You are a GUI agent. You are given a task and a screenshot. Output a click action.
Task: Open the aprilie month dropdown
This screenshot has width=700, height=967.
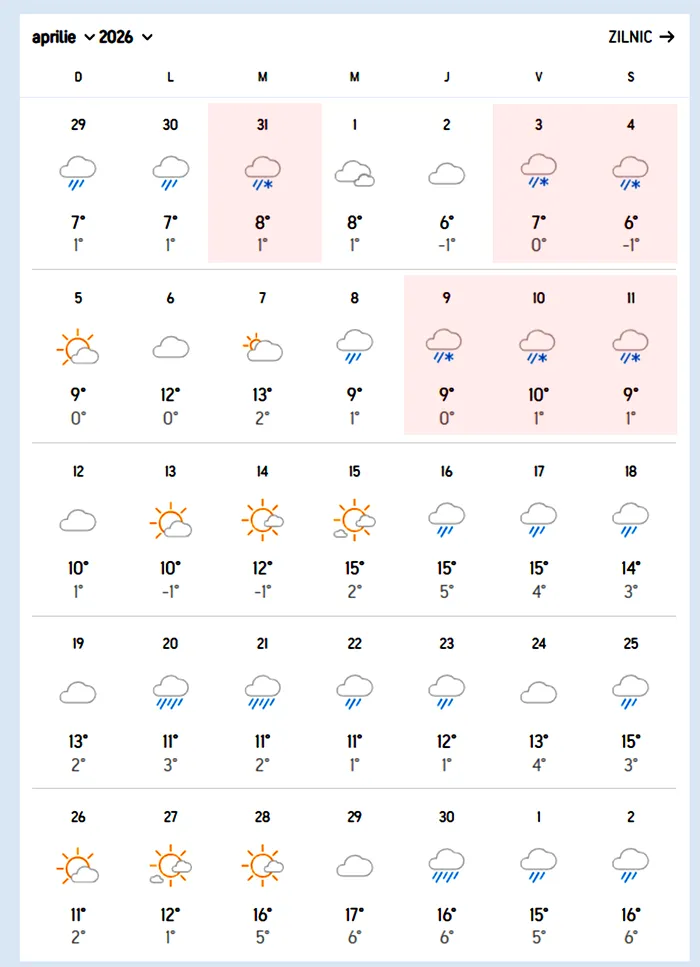pos(63,37)
